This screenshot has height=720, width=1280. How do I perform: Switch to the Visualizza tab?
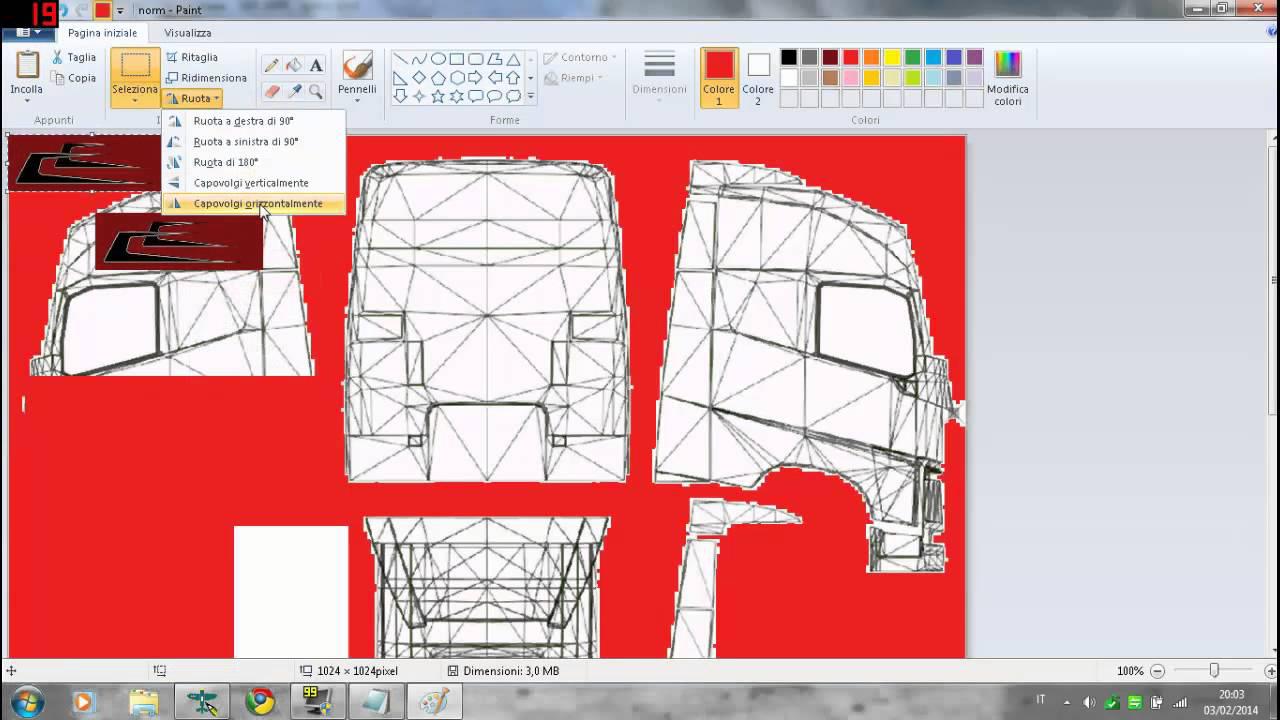pyautogui.click(x=187, y=33)
